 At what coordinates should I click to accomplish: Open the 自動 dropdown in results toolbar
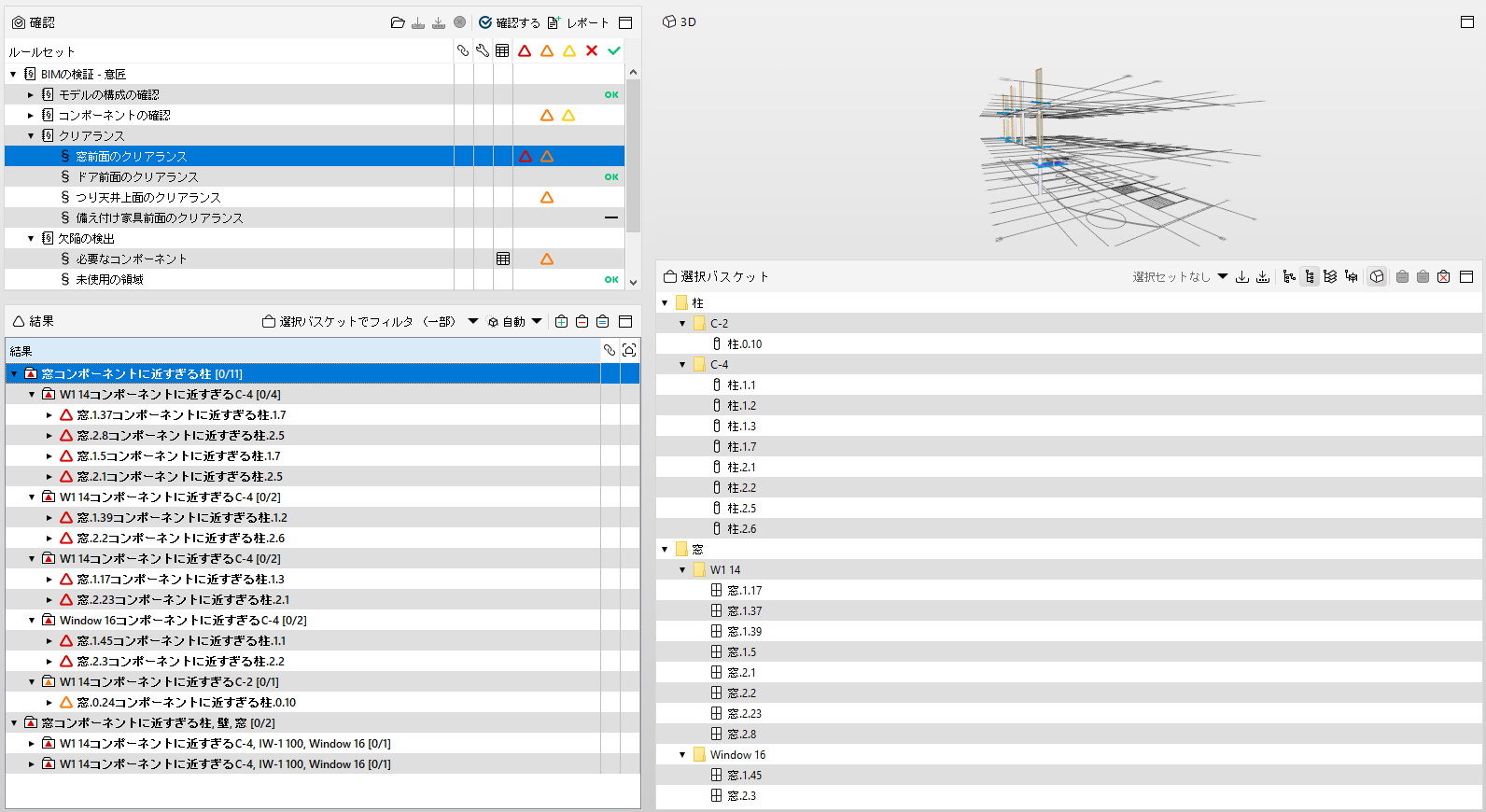click(x=514, y=321)
